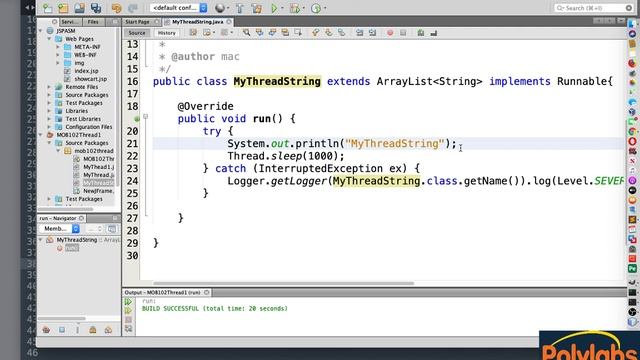This screenshot has width=640, height=360.
Task: Click Next Bookmark icon
Action: (329, 33)
